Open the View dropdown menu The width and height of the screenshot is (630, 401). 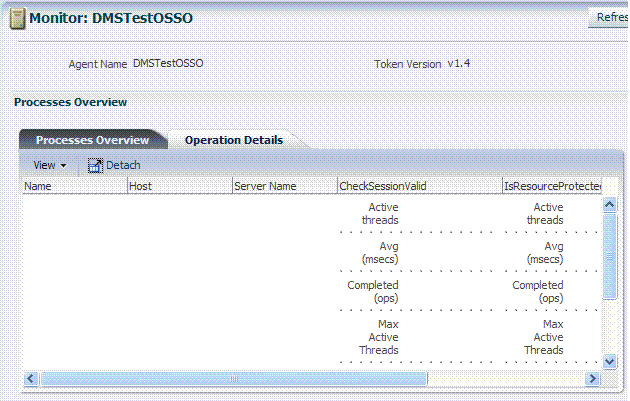[50, 165]
